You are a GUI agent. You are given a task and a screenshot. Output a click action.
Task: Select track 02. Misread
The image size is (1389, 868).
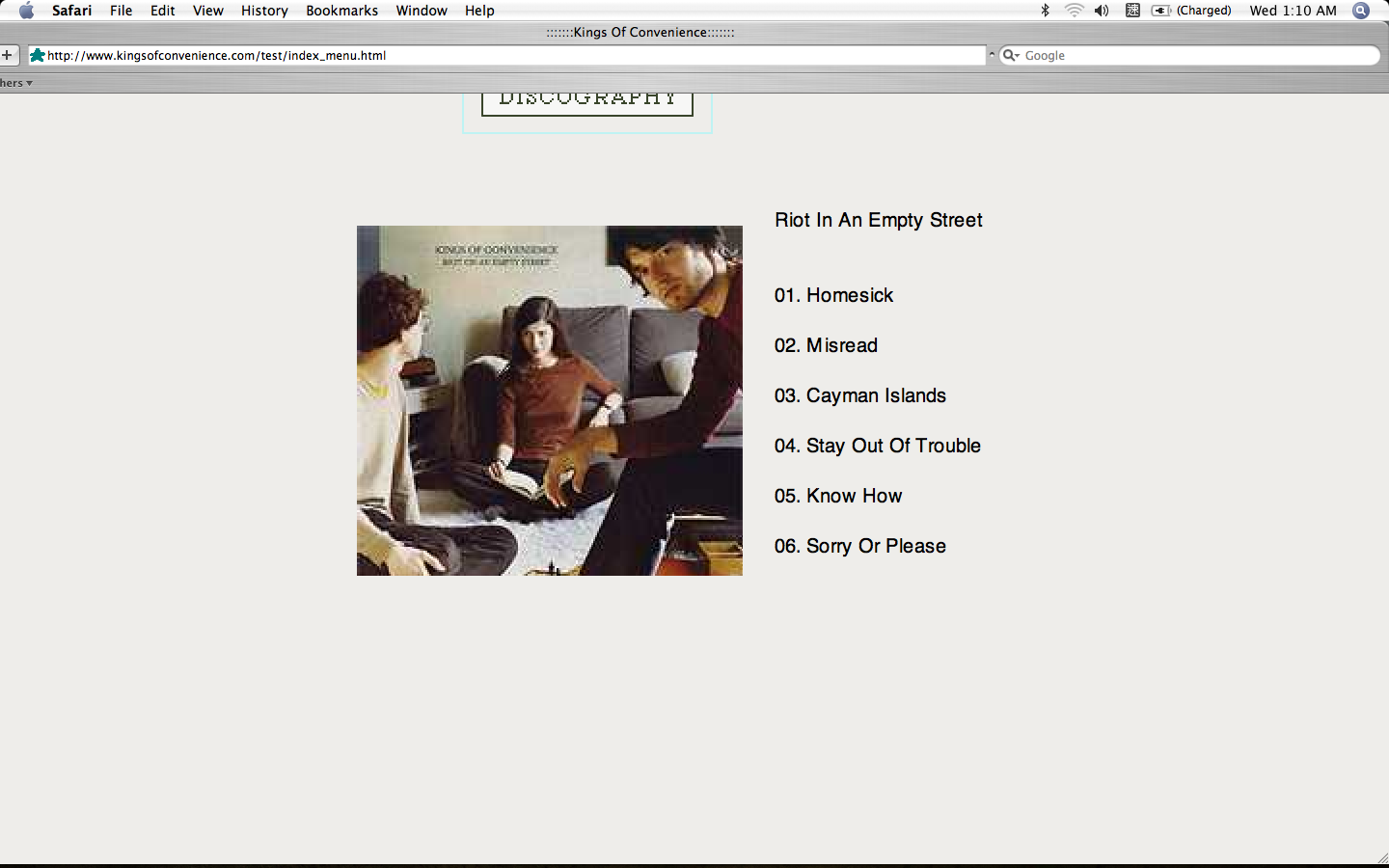click(827, 345)
